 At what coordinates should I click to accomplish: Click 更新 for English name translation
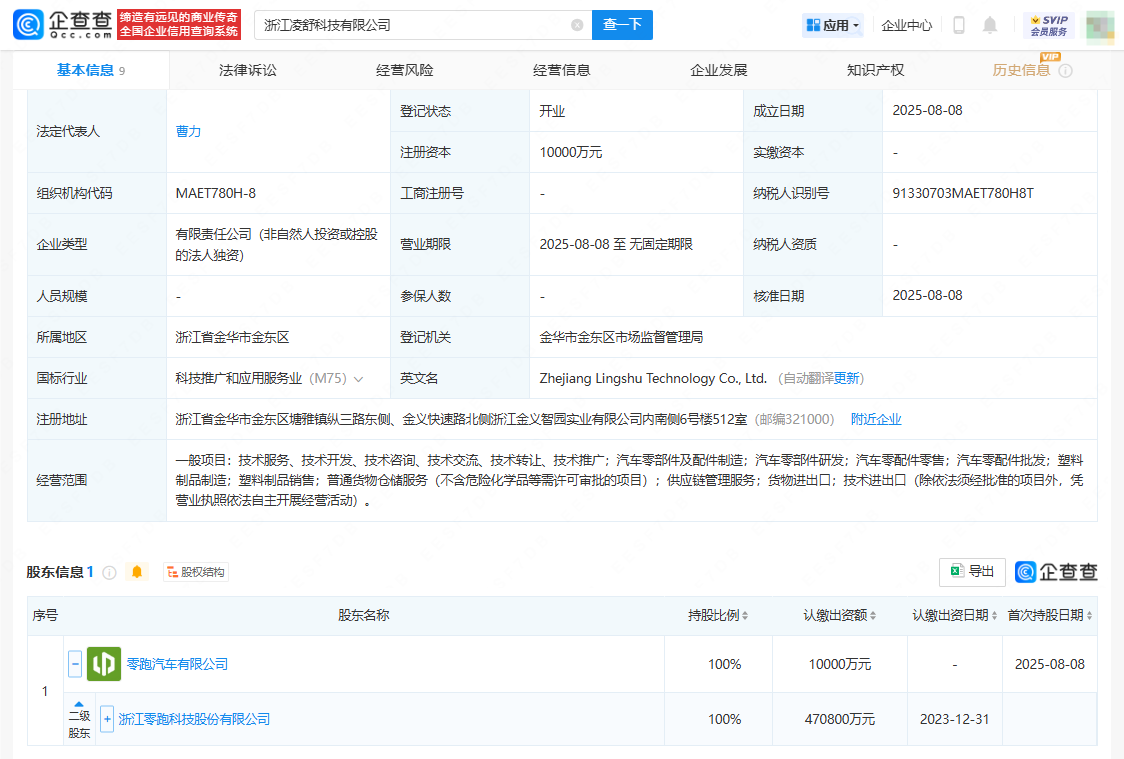(x=847, y=378)
